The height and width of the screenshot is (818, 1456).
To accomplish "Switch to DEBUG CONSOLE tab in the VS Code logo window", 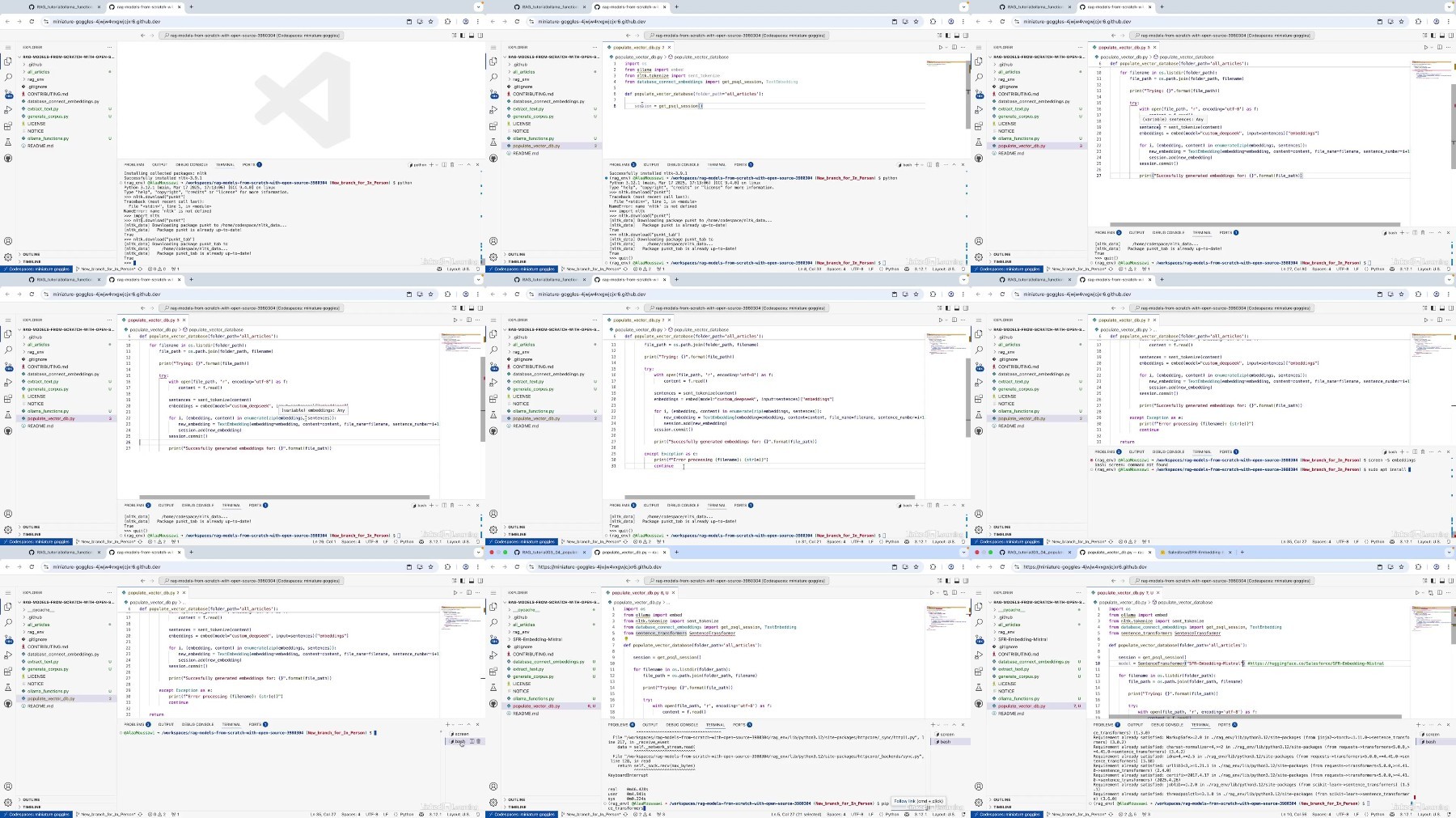I will (x=192, y=164).
